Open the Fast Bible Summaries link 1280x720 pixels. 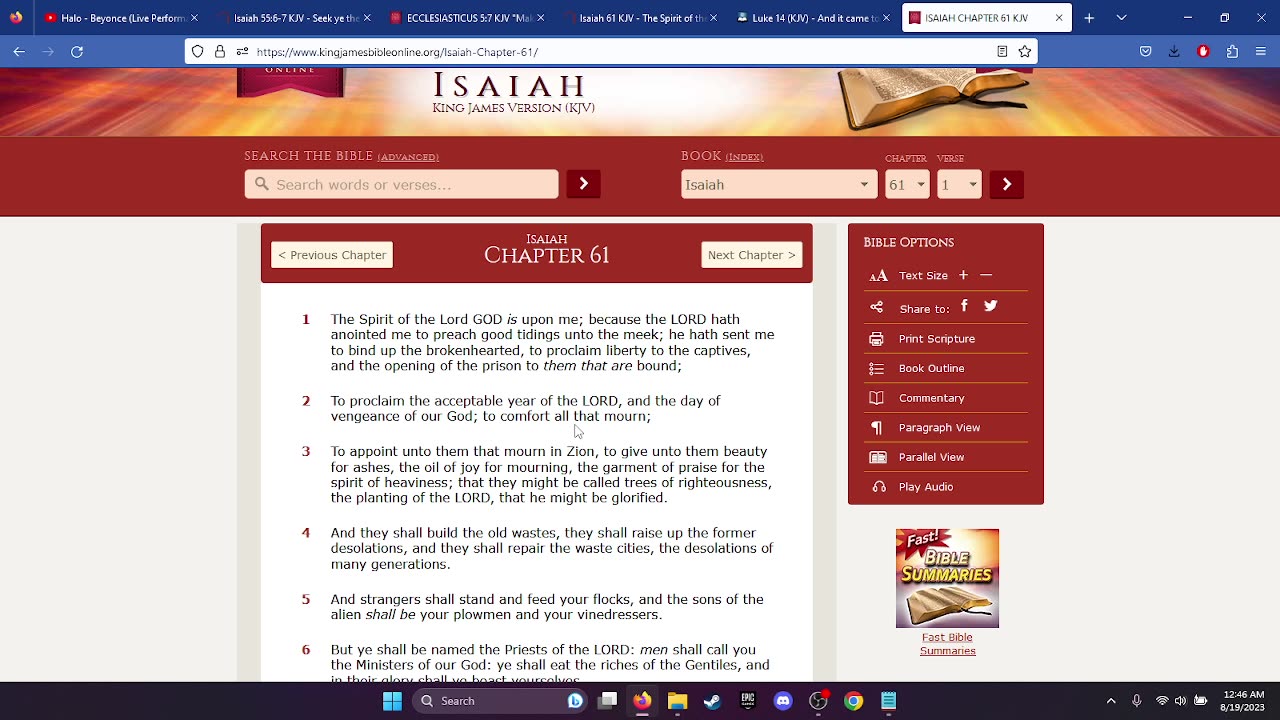pos(947,644)
